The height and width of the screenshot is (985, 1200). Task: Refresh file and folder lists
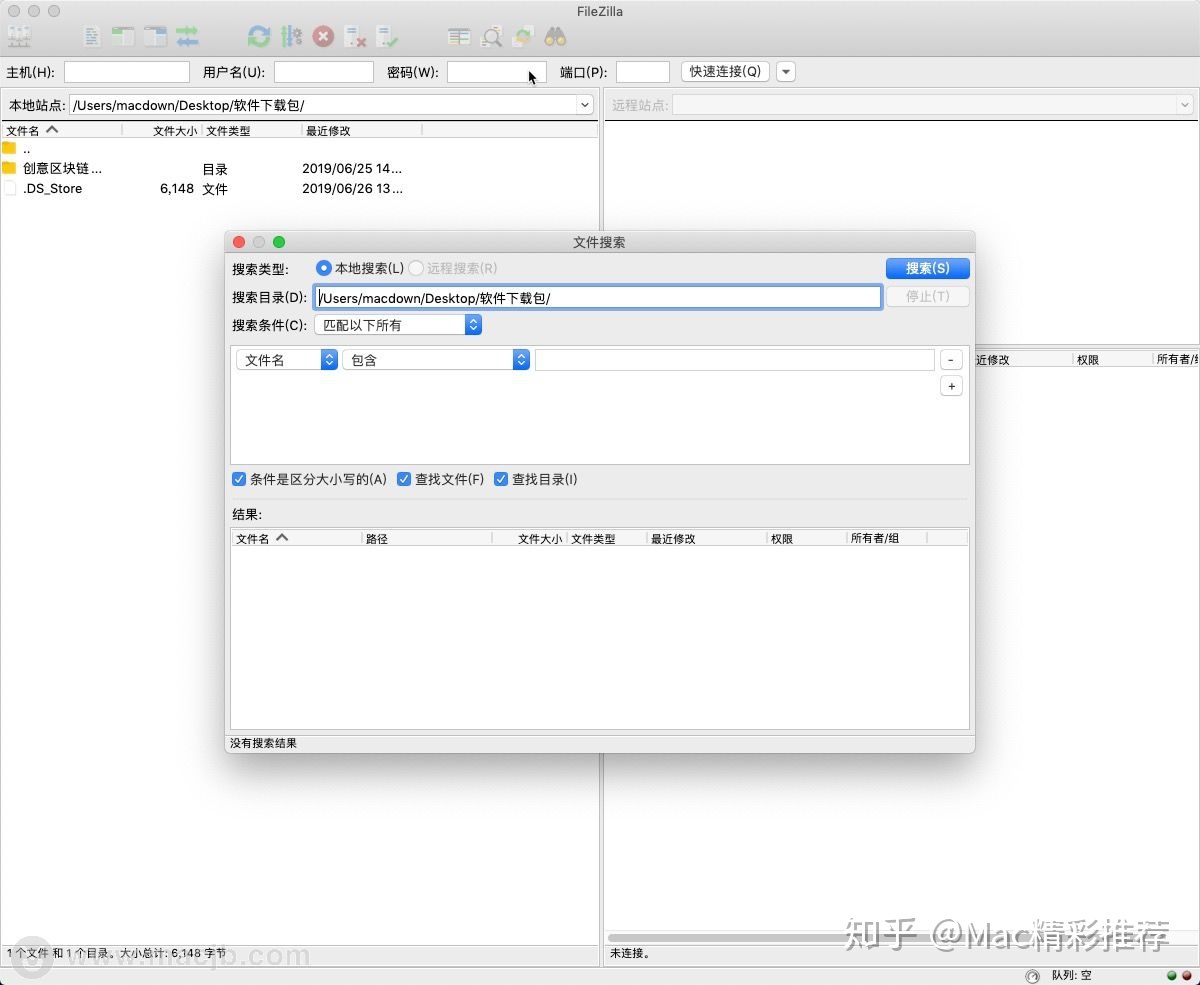(x=259, y=37)
